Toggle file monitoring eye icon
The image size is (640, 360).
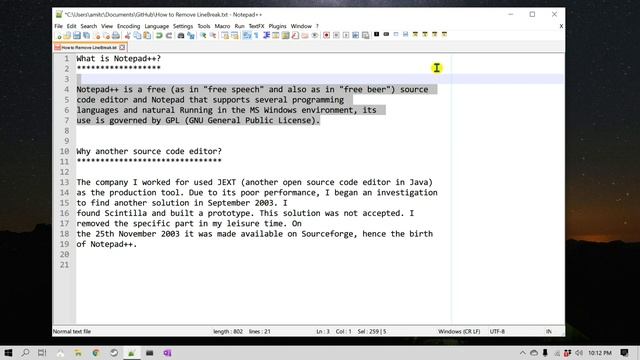[x=315, y=36]
